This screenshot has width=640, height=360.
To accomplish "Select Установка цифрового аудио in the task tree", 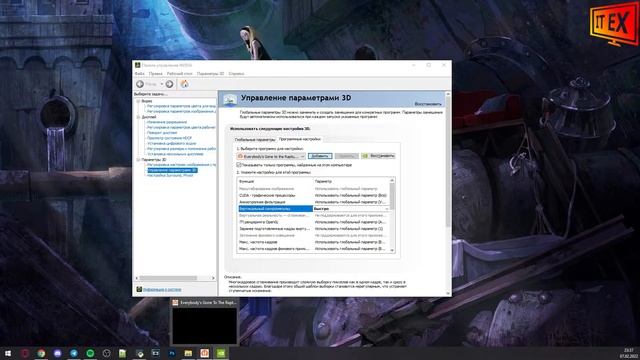I will point(171,143).
